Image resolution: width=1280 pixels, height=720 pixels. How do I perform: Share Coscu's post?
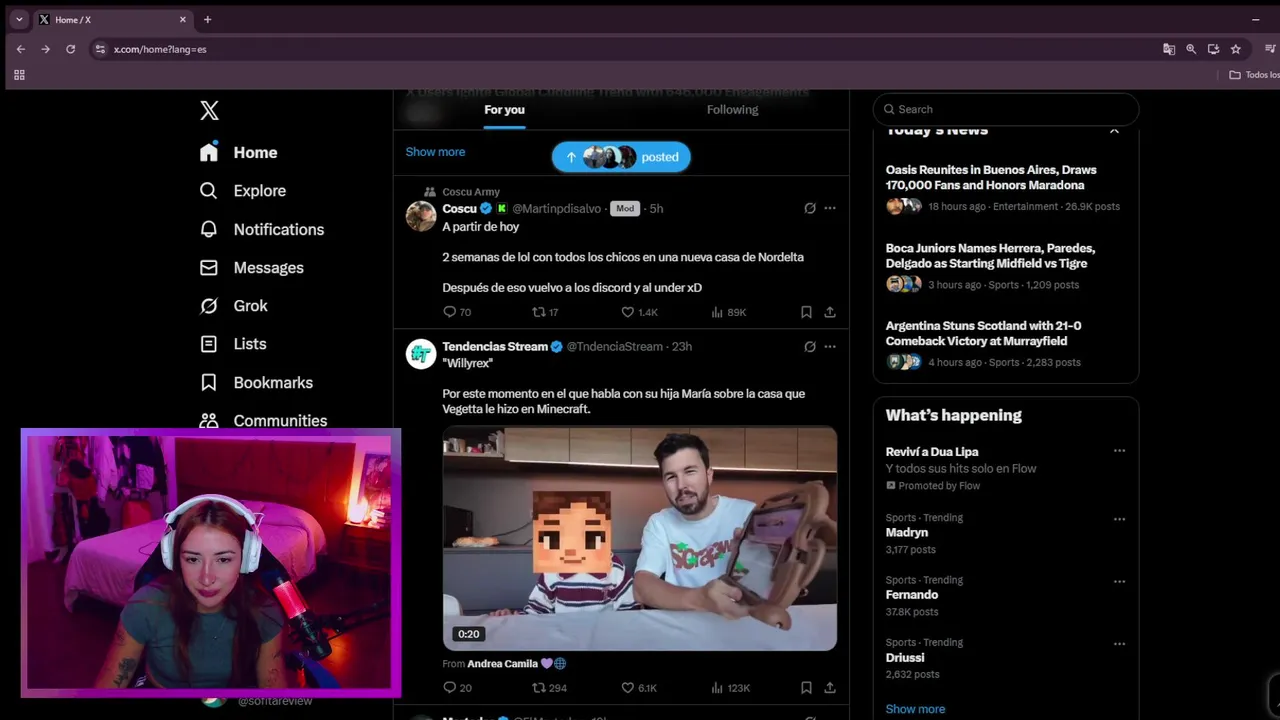830,312
